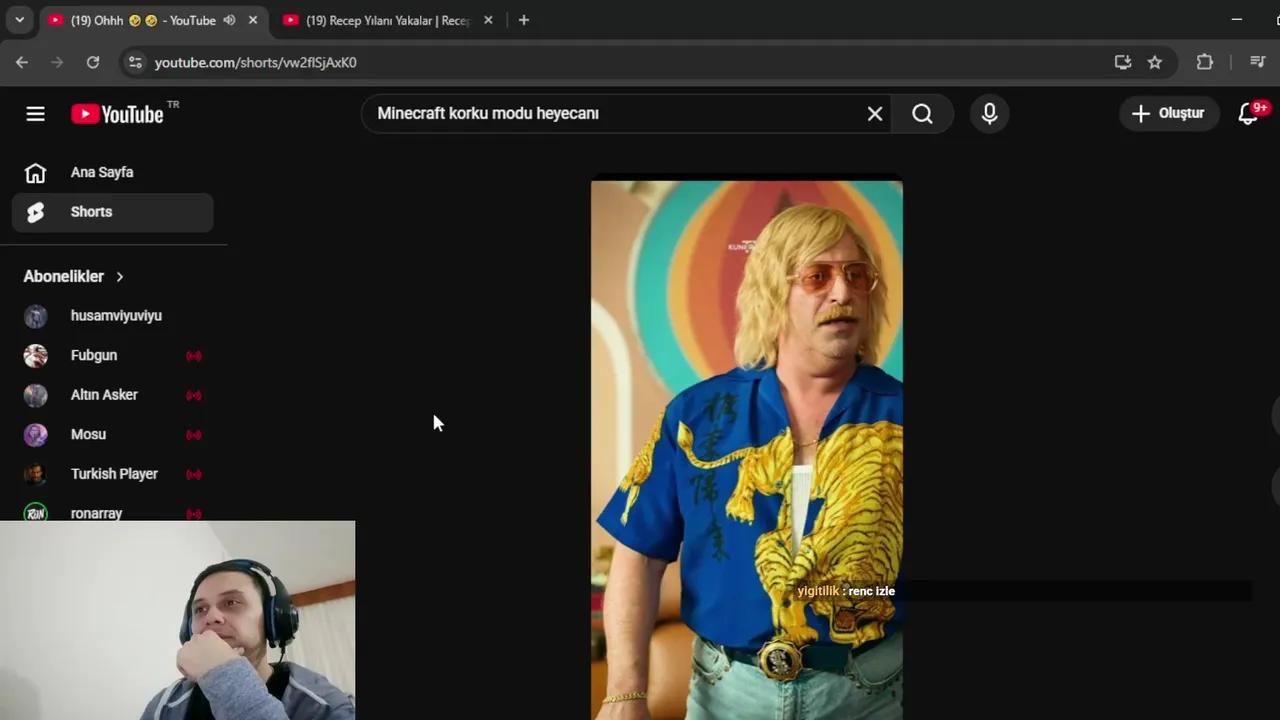View site information icon in address bar
The image size is (1280, 720).
coord(135,62)
